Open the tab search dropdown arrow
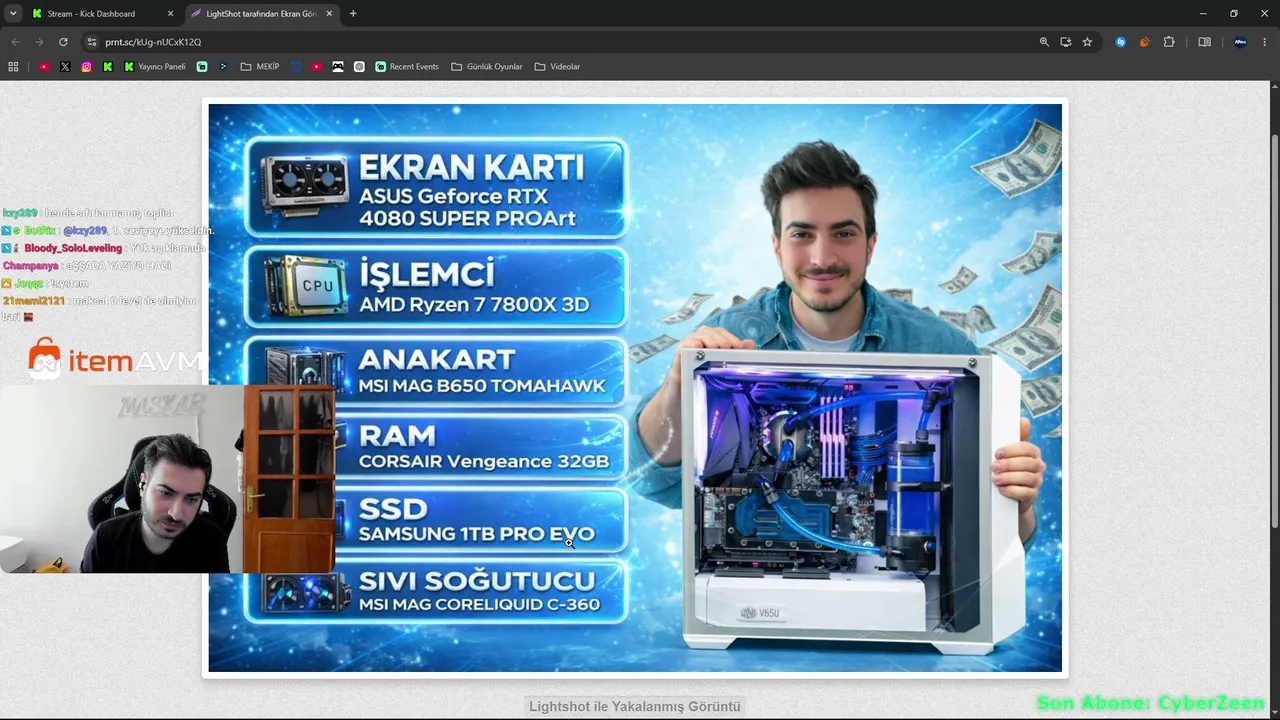The image size is (1280, 720). (x=13, y=13)
